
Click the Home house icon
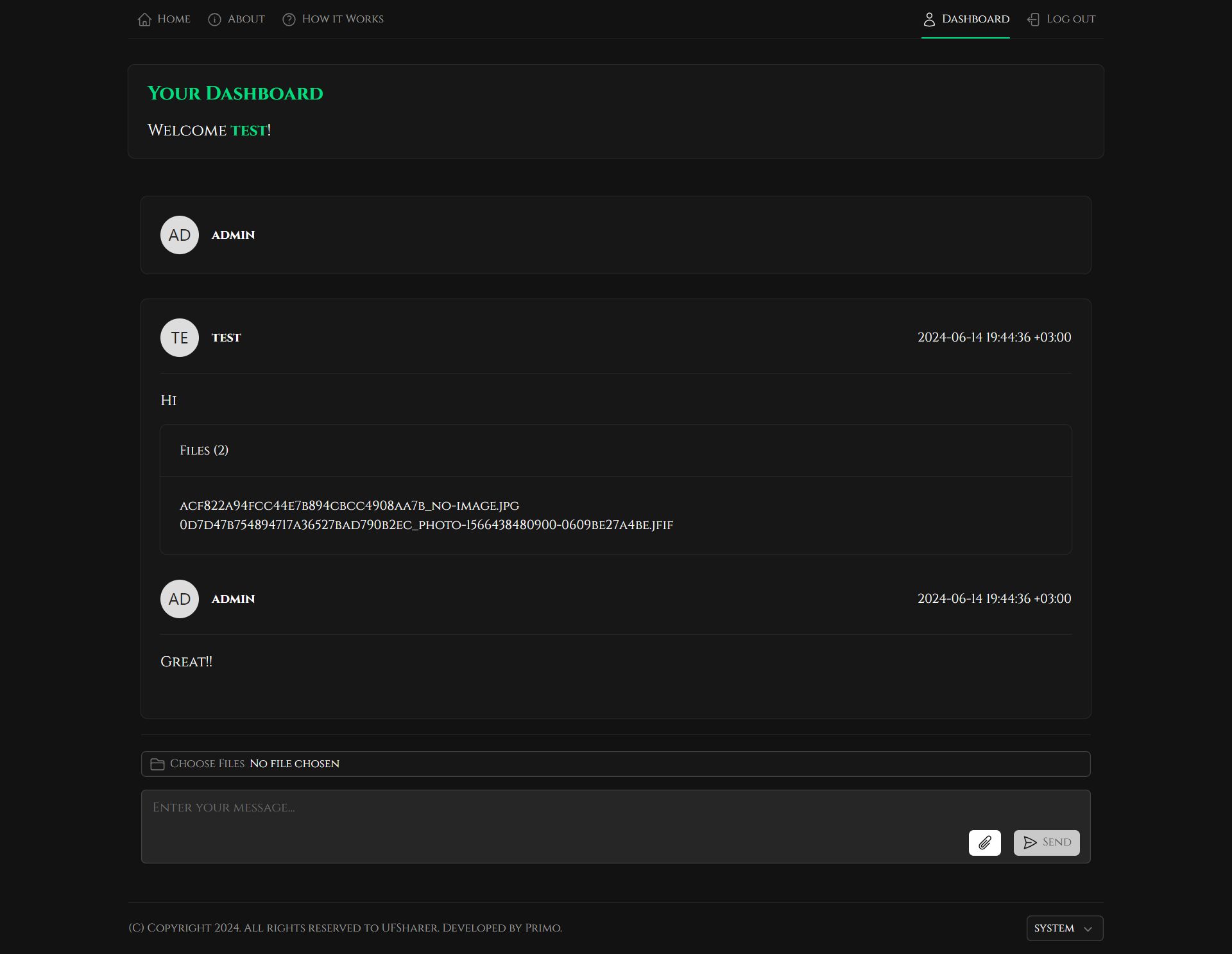coord(144,19)
